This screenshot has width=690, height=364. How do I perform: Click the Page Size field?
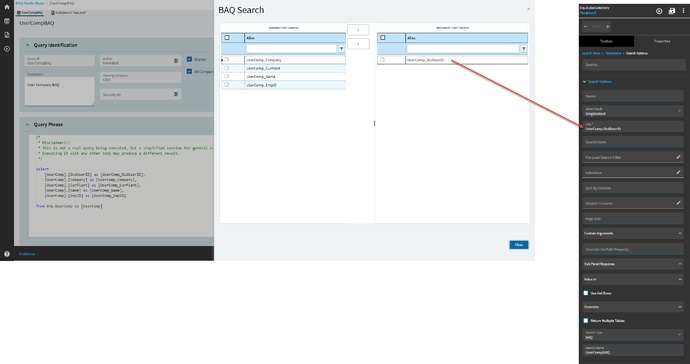[x=633, y=218]
